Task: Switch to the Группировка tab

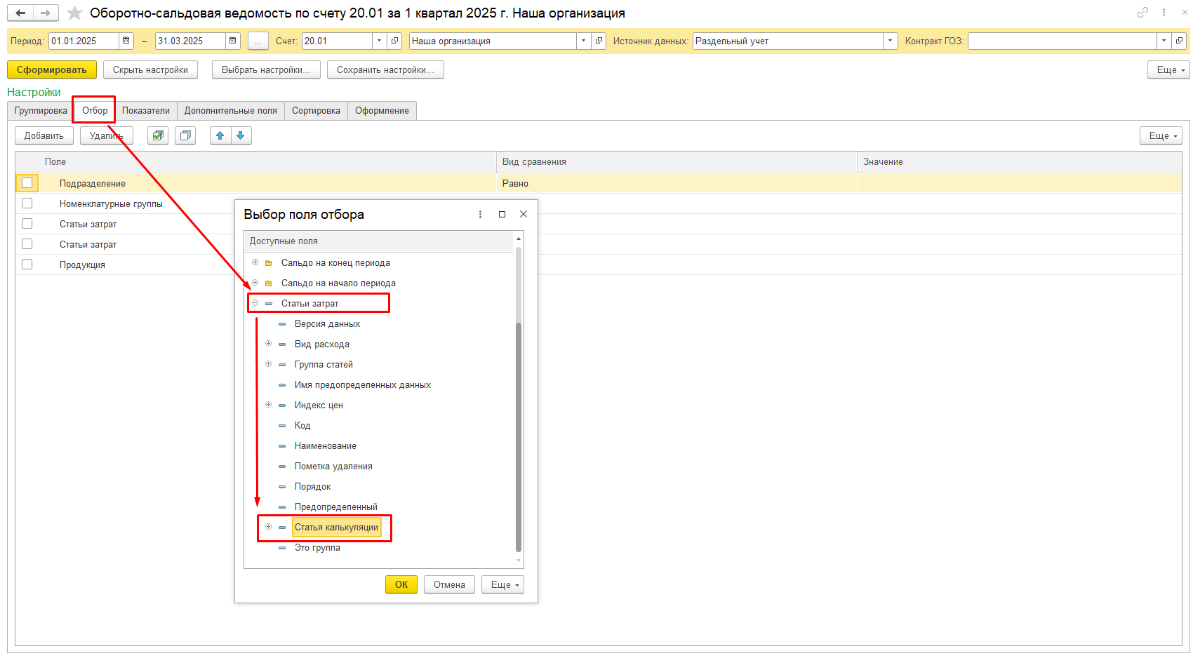Action: [x=41, y=111]
